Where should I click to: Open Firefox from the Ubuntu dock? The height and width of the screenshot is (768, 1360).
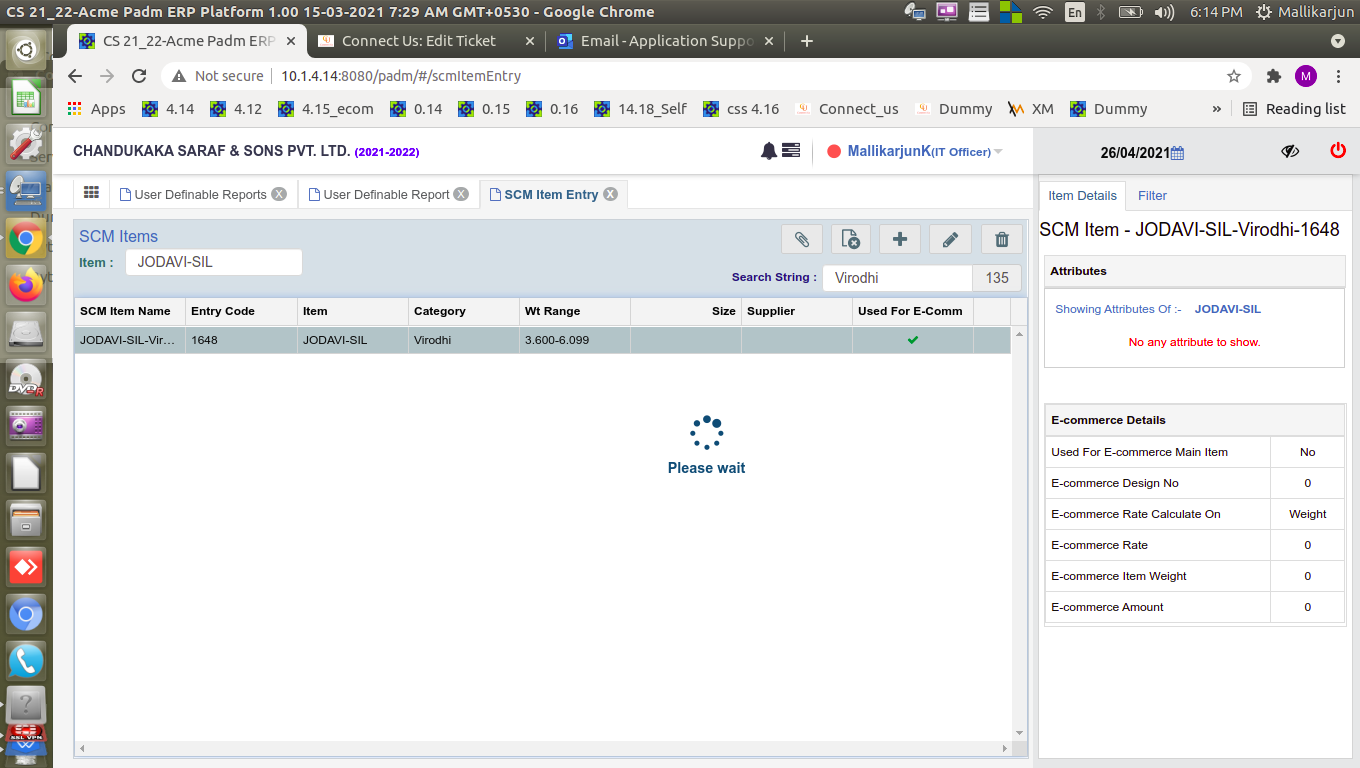27,285
